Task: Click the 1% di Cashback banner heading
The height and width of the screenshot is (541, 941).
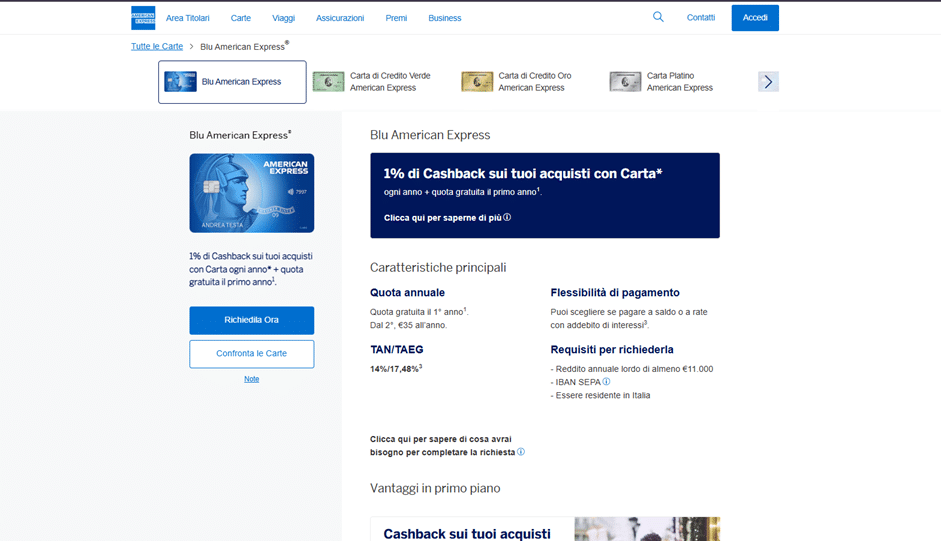Action: click(x=523, y=174)
